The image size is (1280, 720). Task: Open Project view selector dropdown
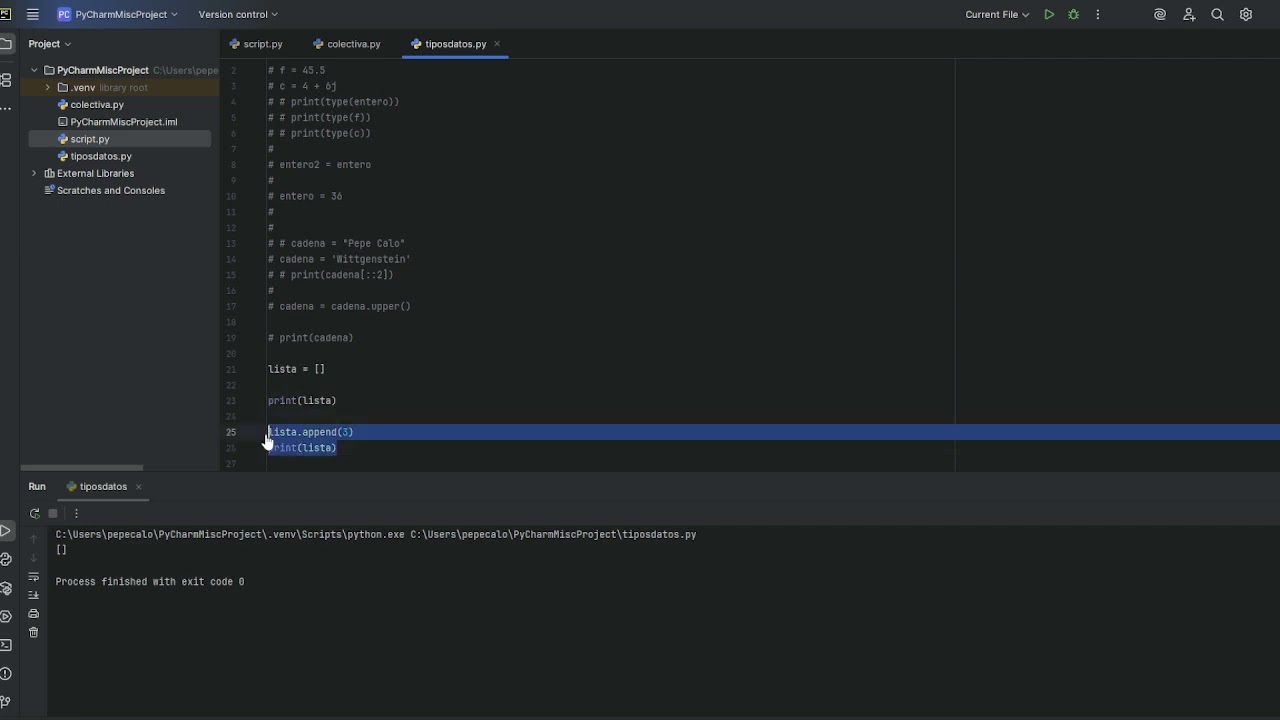point(50,44)
